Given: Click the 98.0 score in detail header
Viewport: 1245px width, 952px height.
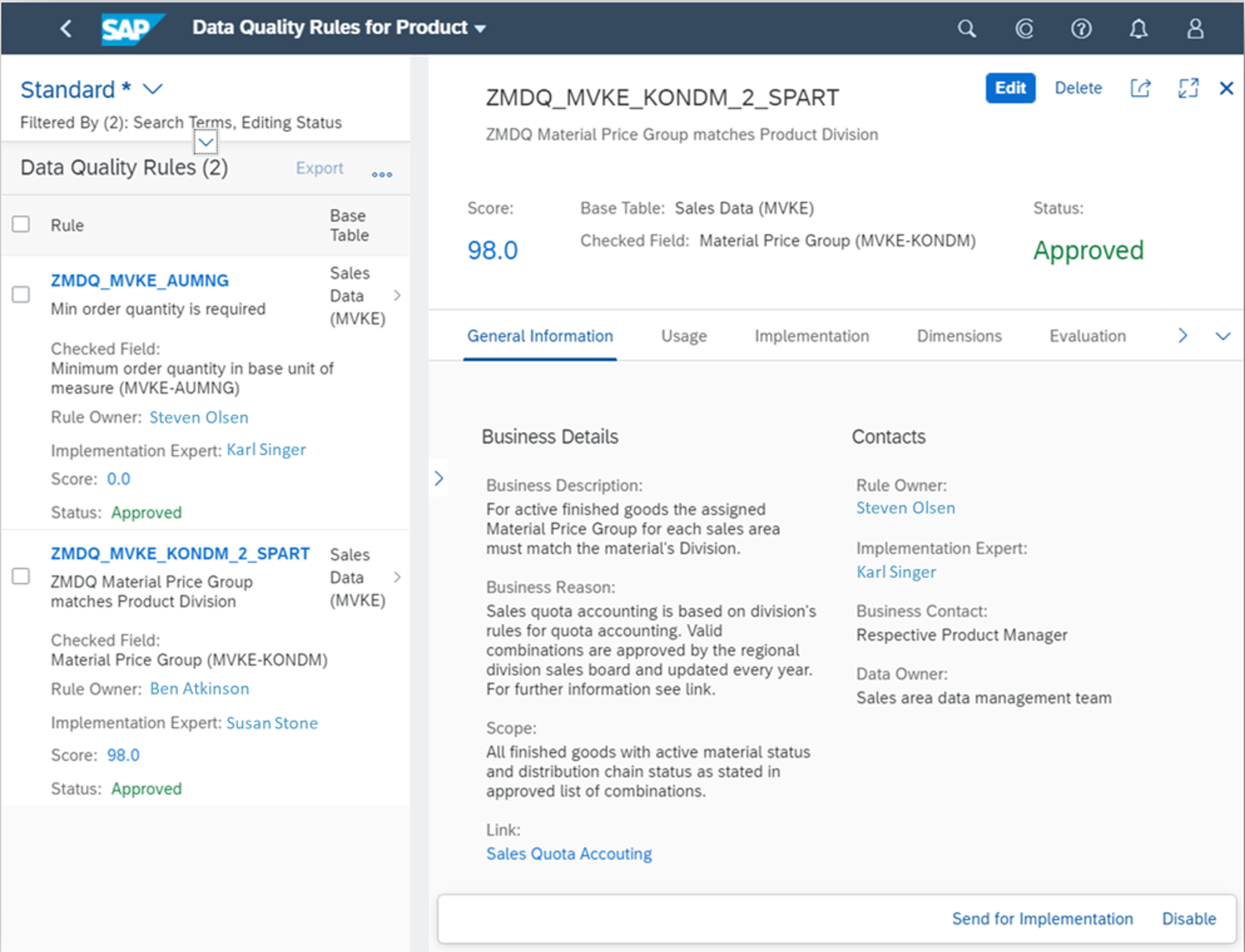Looking at the screenshot, I should (492, 250).
